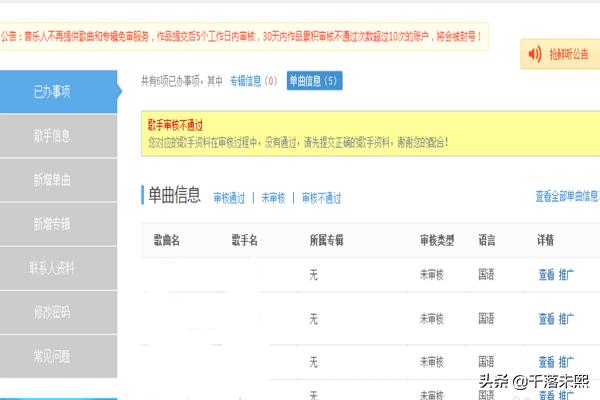This screenshot has width=600, height=400.
Task: Click 推广 in the third song row
Action: coord(566,361)
